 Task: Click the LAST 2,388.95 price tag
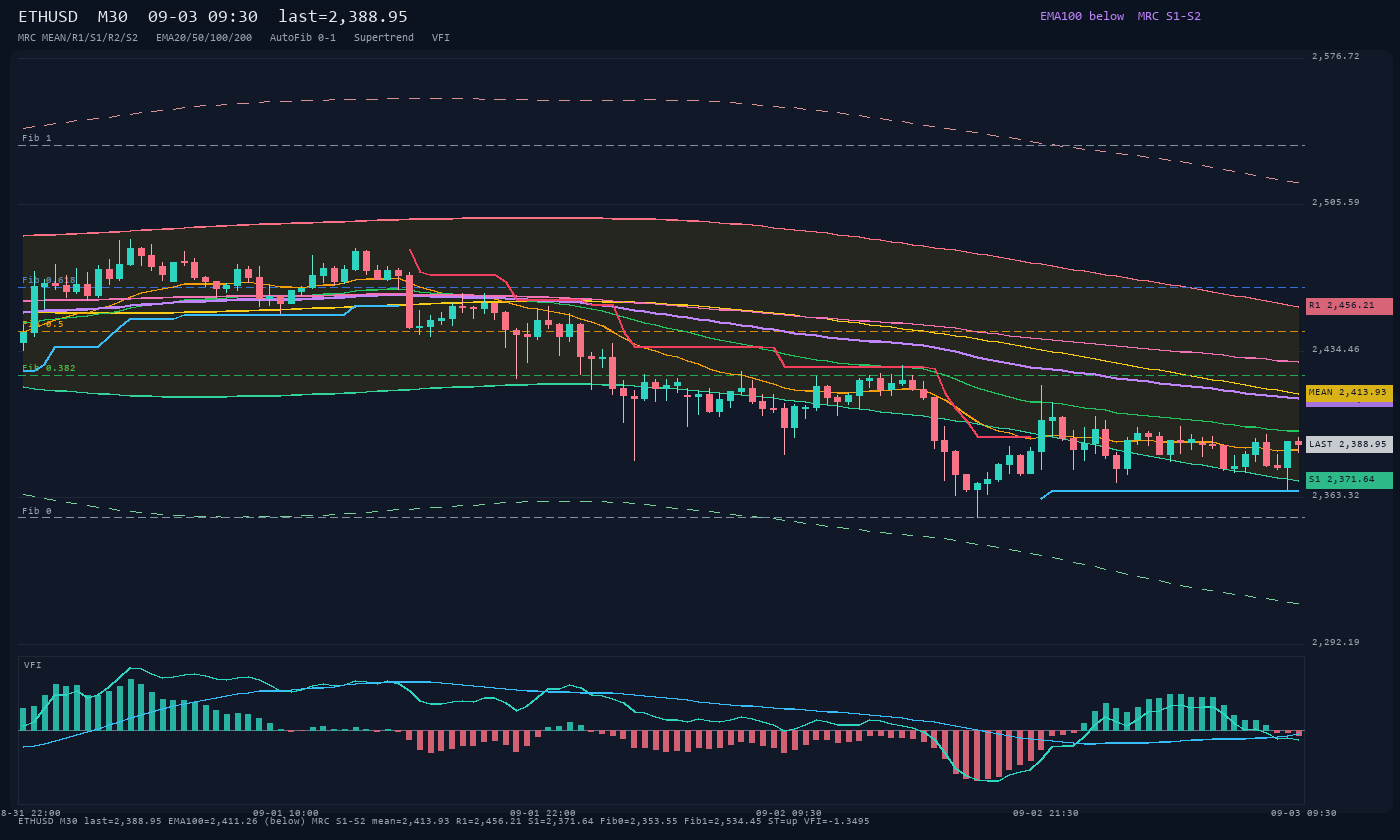(1349, 444)
